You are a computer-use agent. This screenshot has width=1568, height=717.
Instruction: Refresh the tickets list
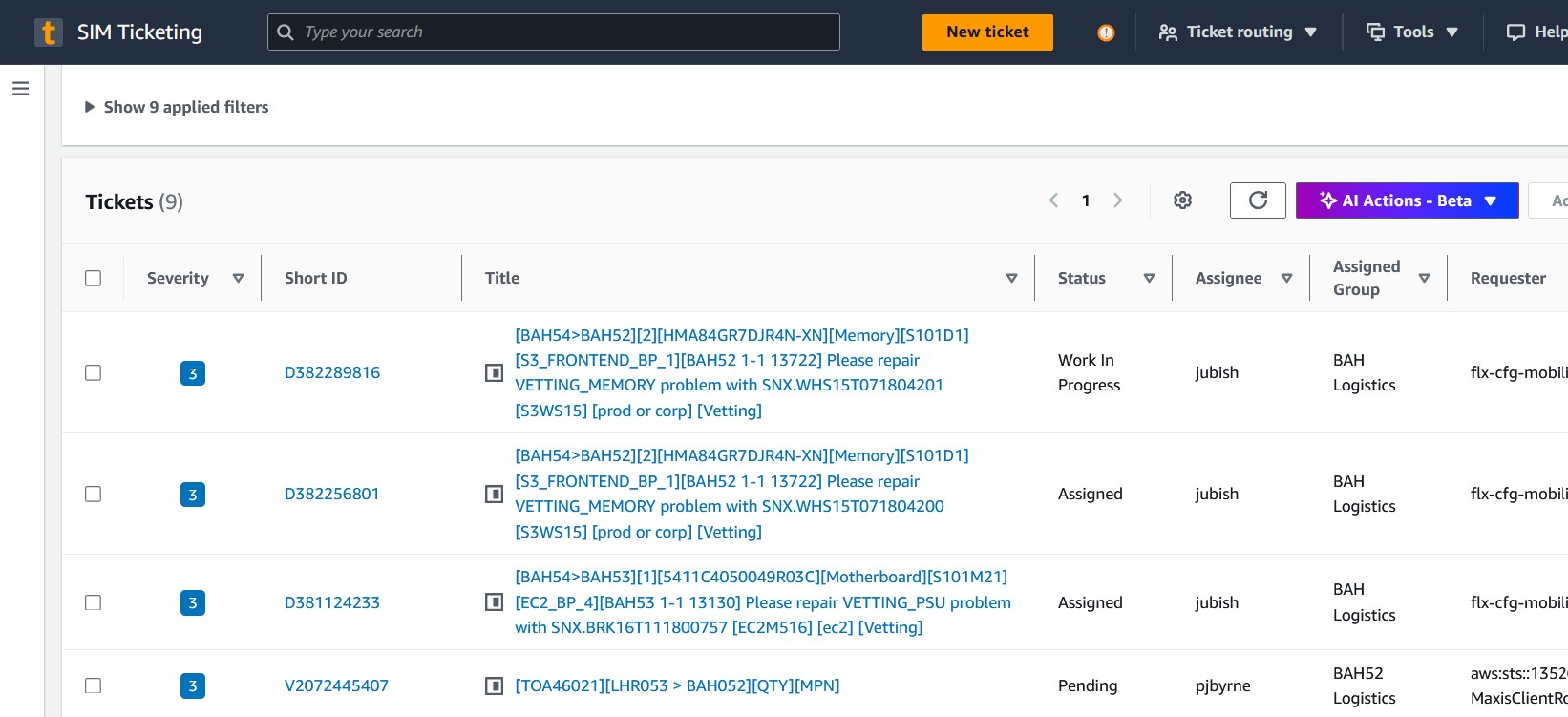pyautogui.click(x=1258, y=200)
